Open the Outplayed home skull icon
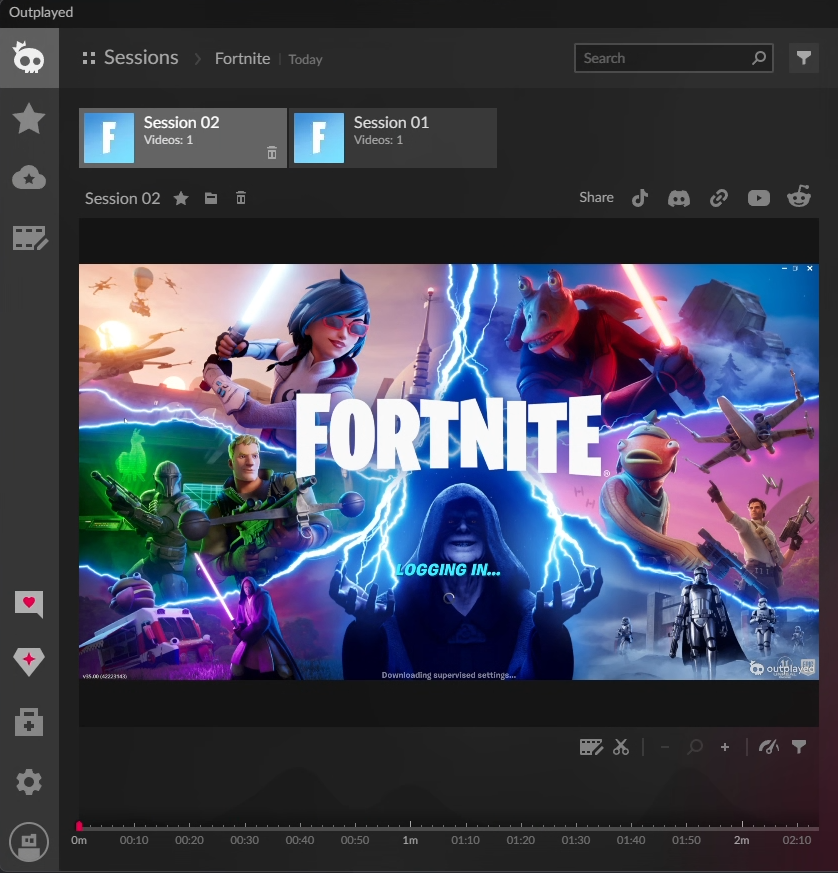This screenshot has height=873, width=838. 29,58
